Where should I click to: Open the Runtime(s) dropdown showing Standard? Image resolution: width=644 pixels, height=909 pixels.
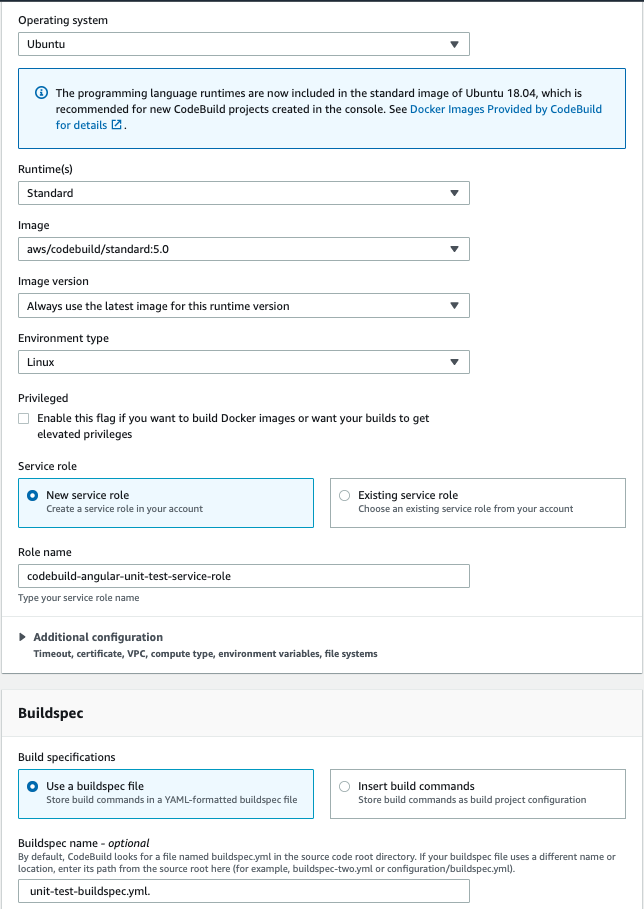coord(243,193)
